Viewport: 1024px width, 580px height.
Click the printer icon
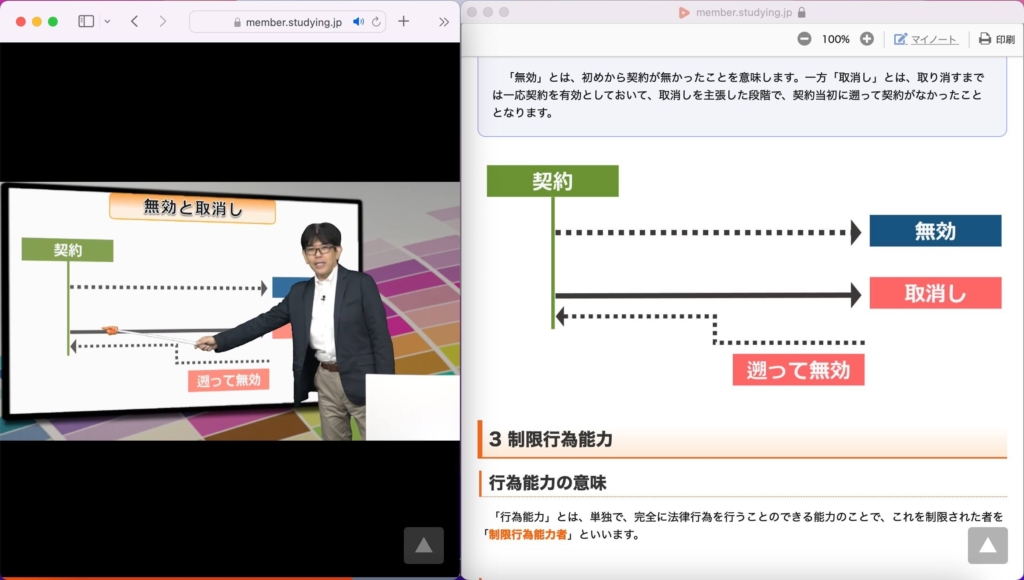985,39
